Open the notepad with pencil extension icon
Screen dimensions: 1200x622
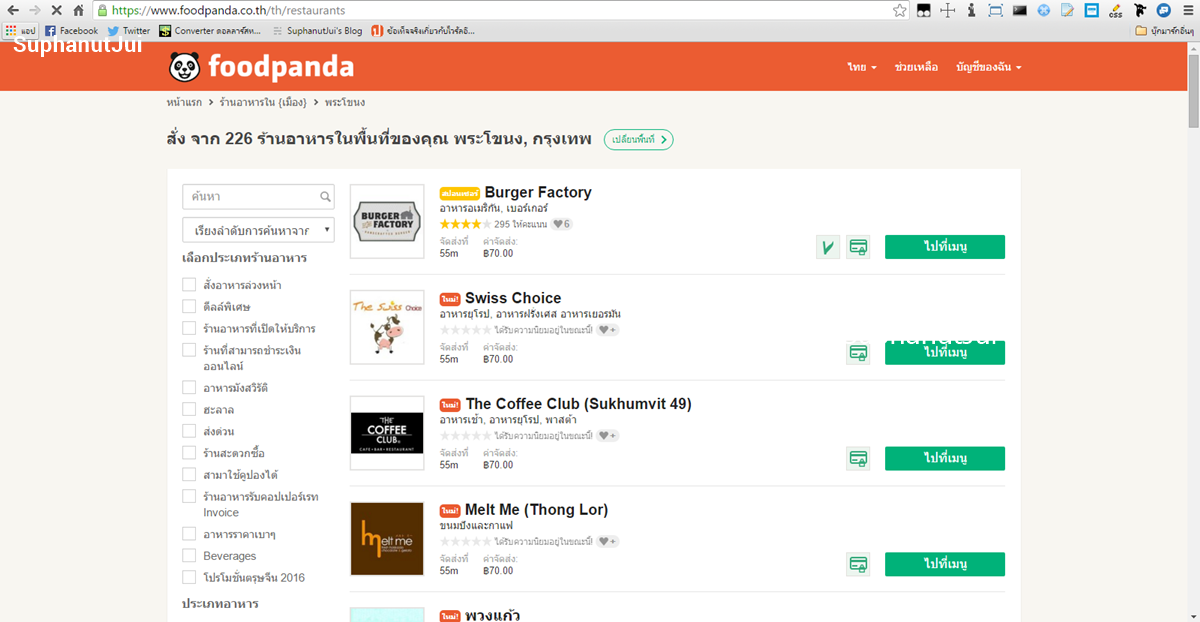click(1068, 10)
